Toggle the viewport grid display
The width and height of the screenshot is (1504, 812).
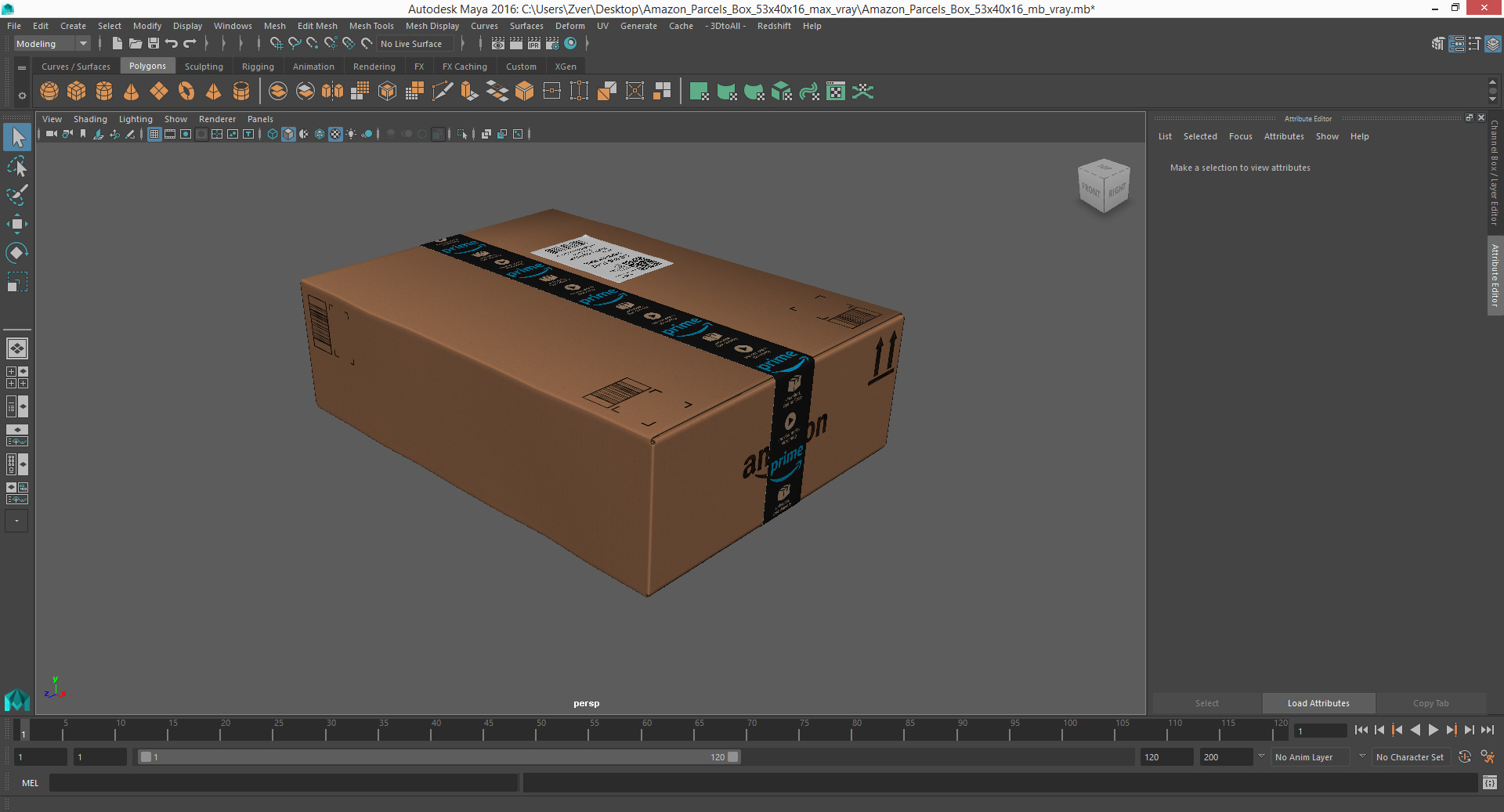click(154, 134)
